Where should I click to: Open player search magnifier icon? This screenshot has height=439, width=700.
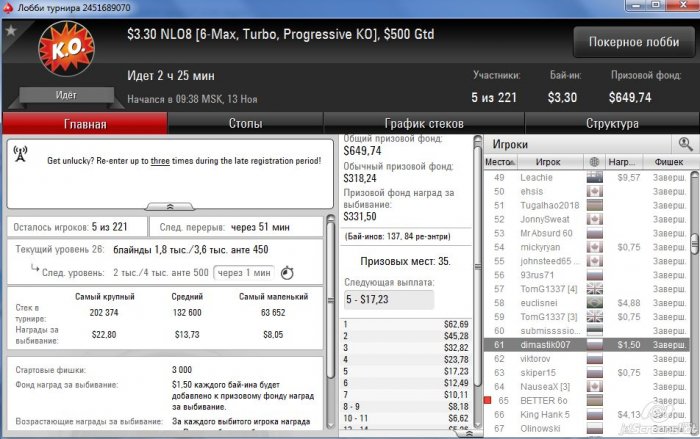coord(685,144)
